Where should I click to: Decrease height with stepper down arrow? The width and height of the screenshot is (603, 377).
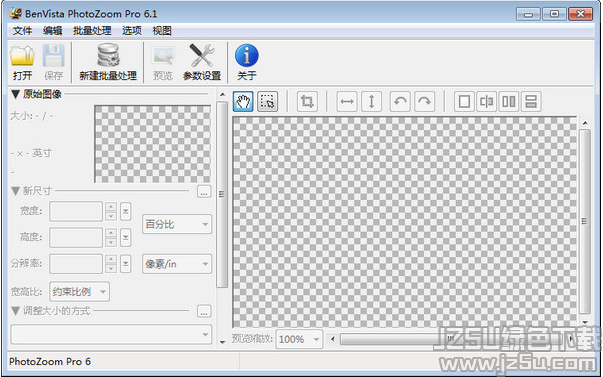coord(111,242)
